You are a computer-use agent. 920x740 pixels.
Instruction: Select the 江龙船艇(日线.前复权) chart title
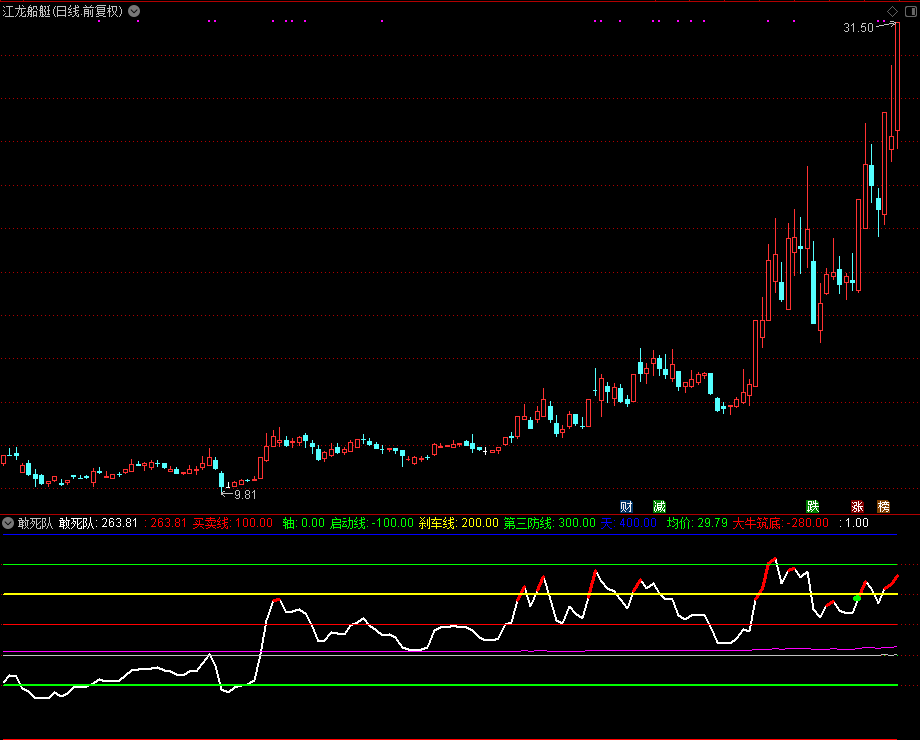(x=63, y=11)
